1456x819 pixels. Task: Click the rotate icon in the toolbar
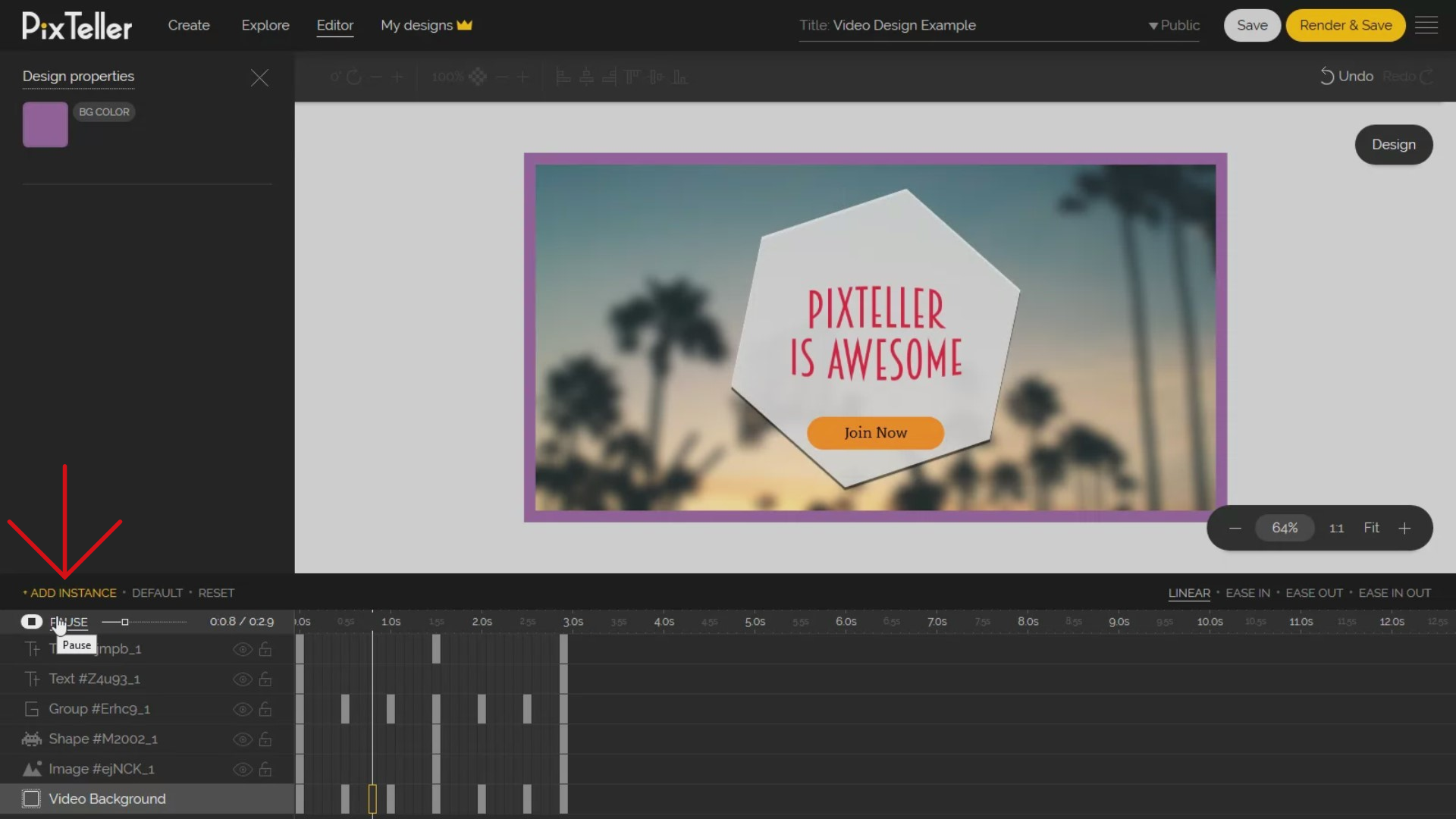point(354,77)
